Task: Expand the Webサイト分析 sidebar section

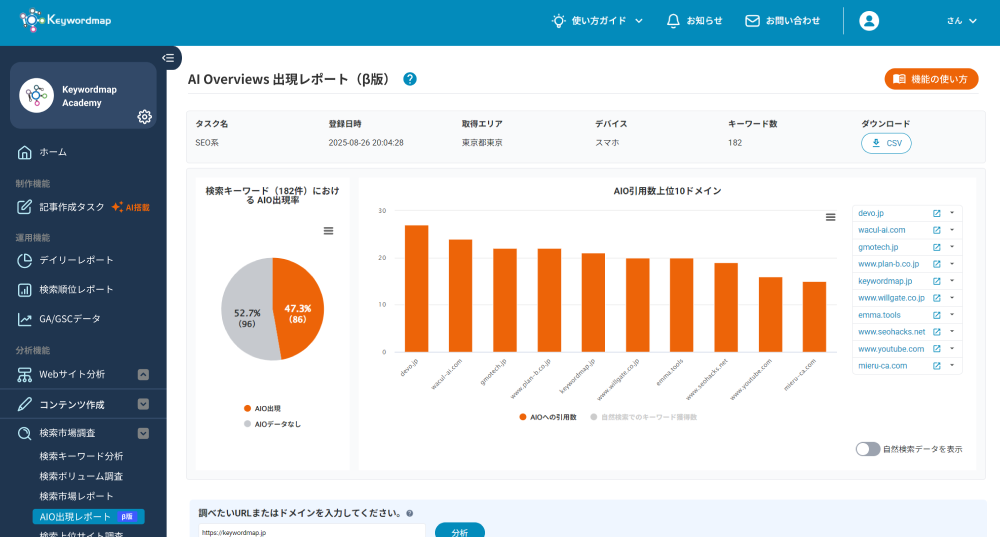Action: (143, 374)
